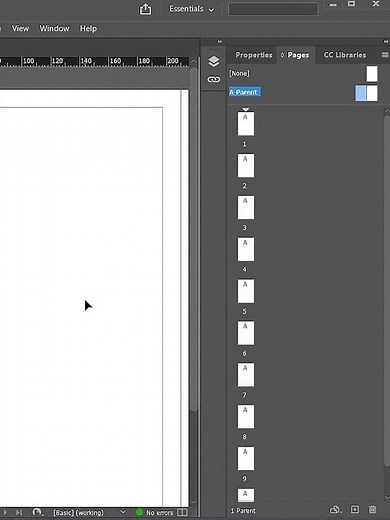Click Pages panel scroll down arrow
Image resolution: width=390 pixels, height=520 pixels.
pos(387,496)
